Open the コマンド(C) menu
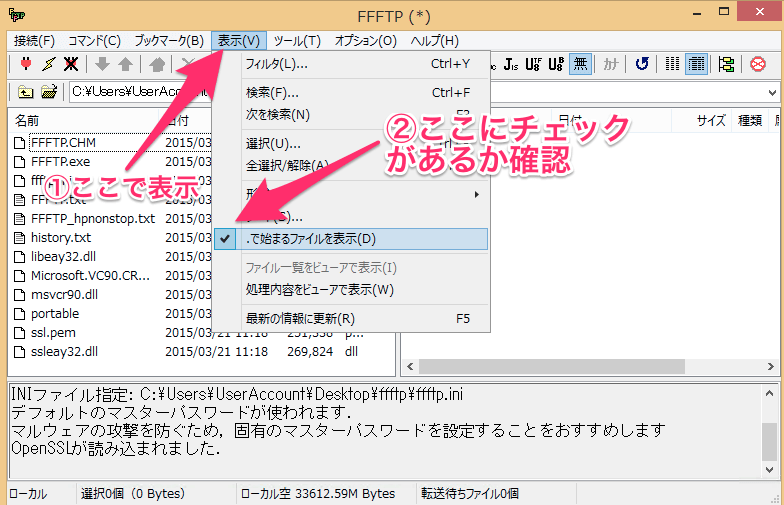784x505 pixels. point(94,40)
